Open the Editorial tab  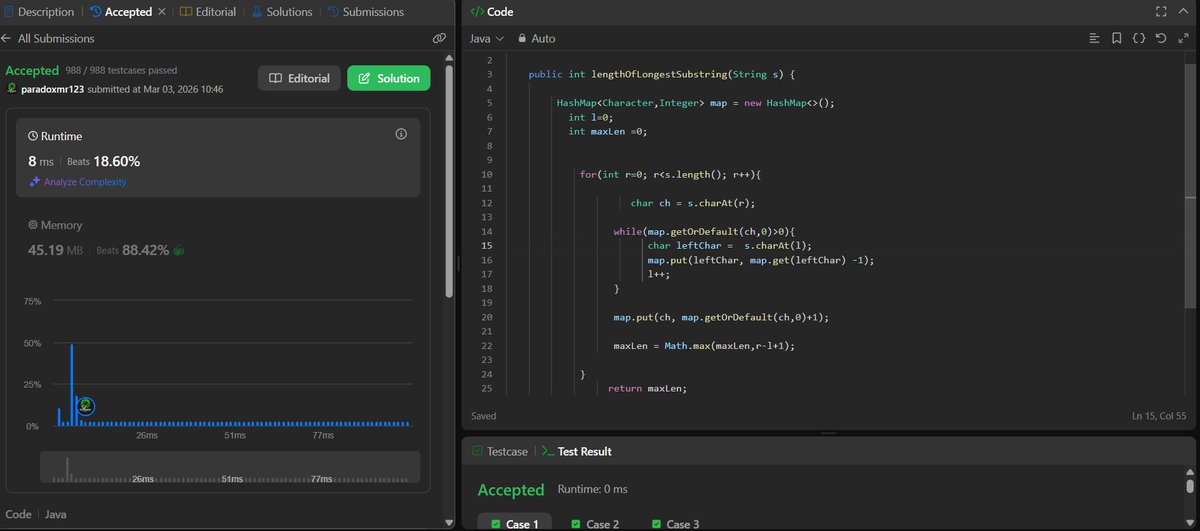tap(208, 12)
